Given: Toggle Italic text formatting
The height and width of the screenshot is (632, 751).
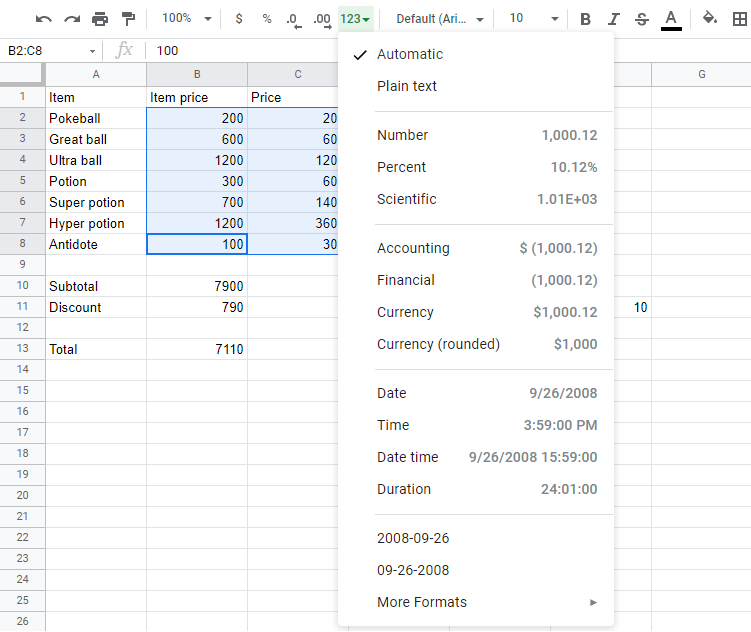Looking at the screenshot, I should 613,19.
